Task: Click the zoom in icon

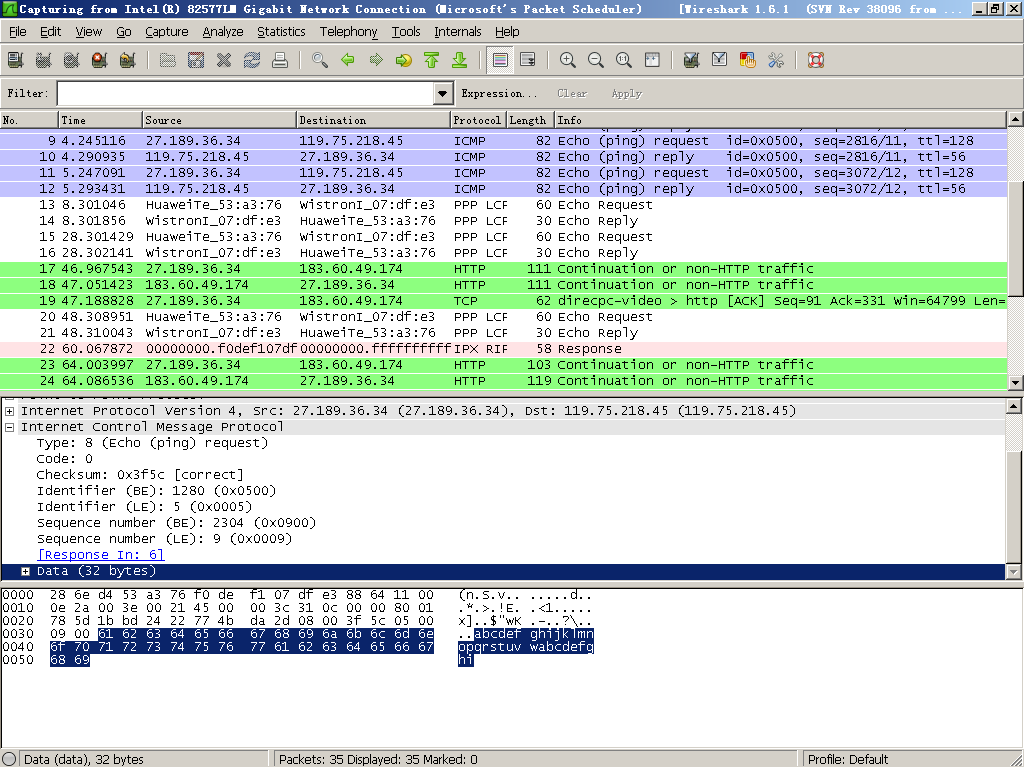Action: coord(568,60)
